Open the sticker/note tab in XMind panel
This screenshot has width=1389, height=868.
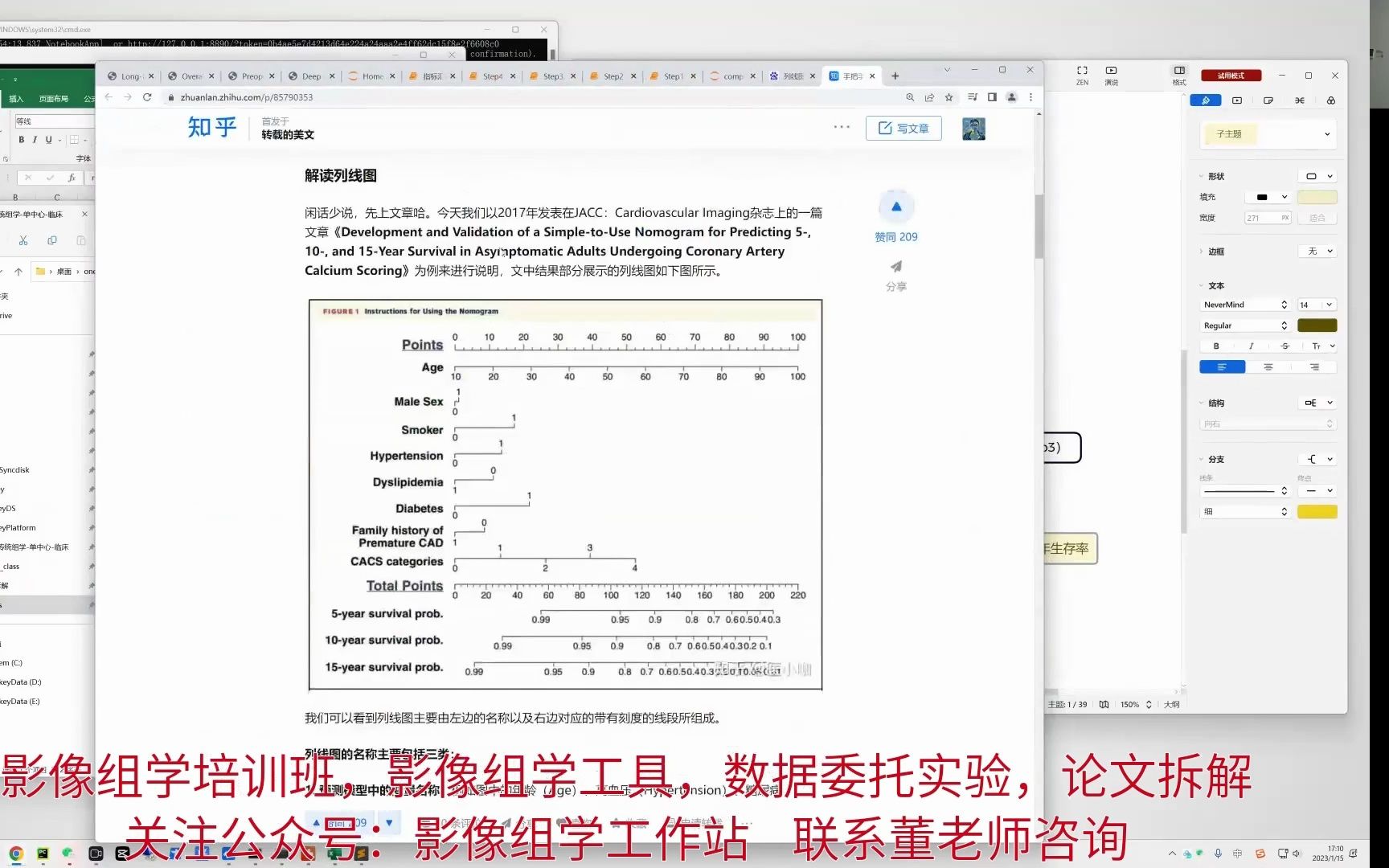pos(1268,100)
